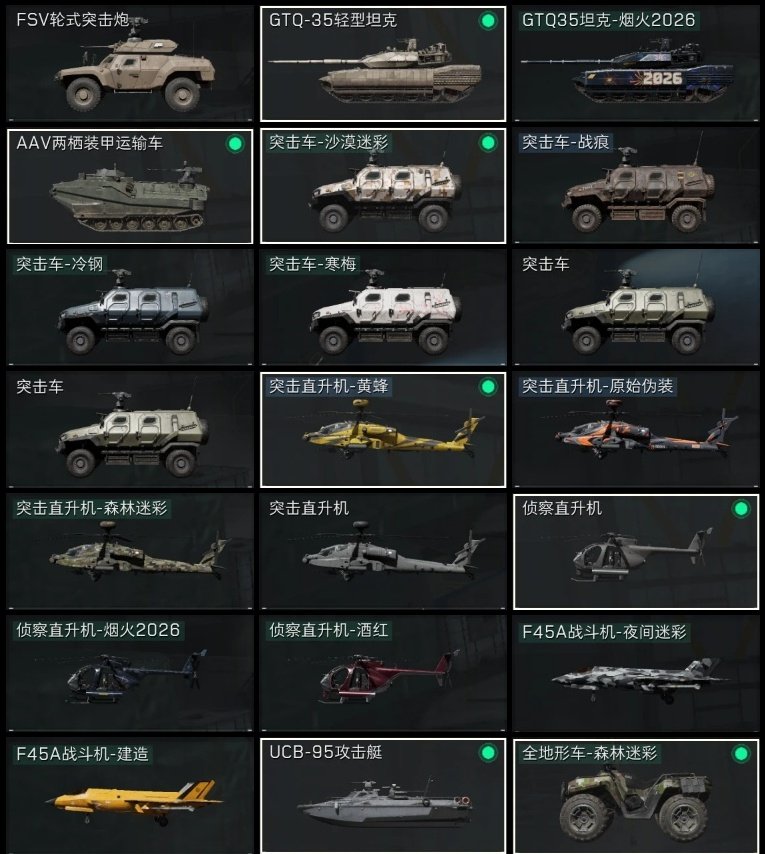Click the green dot on 突击直升机-黄蜂
The height and width of the screenshot is (854, 765).
pyautogui.click(x=488, y=387)
